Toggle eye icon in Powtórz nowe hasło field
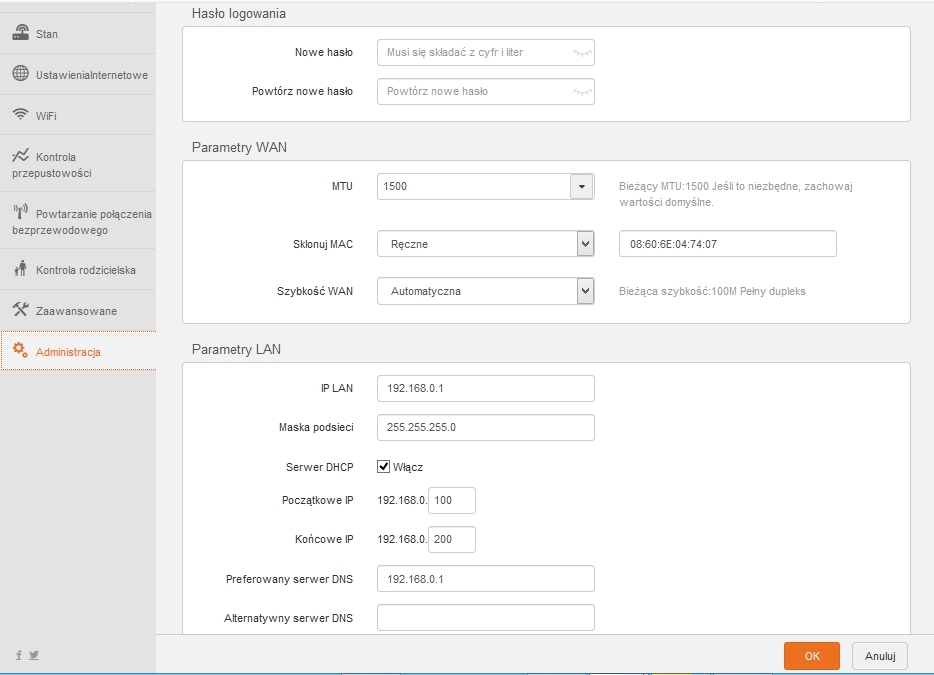The width and height of the screenshot is (934, 675). pyautogui.click(x=582, y=92)
